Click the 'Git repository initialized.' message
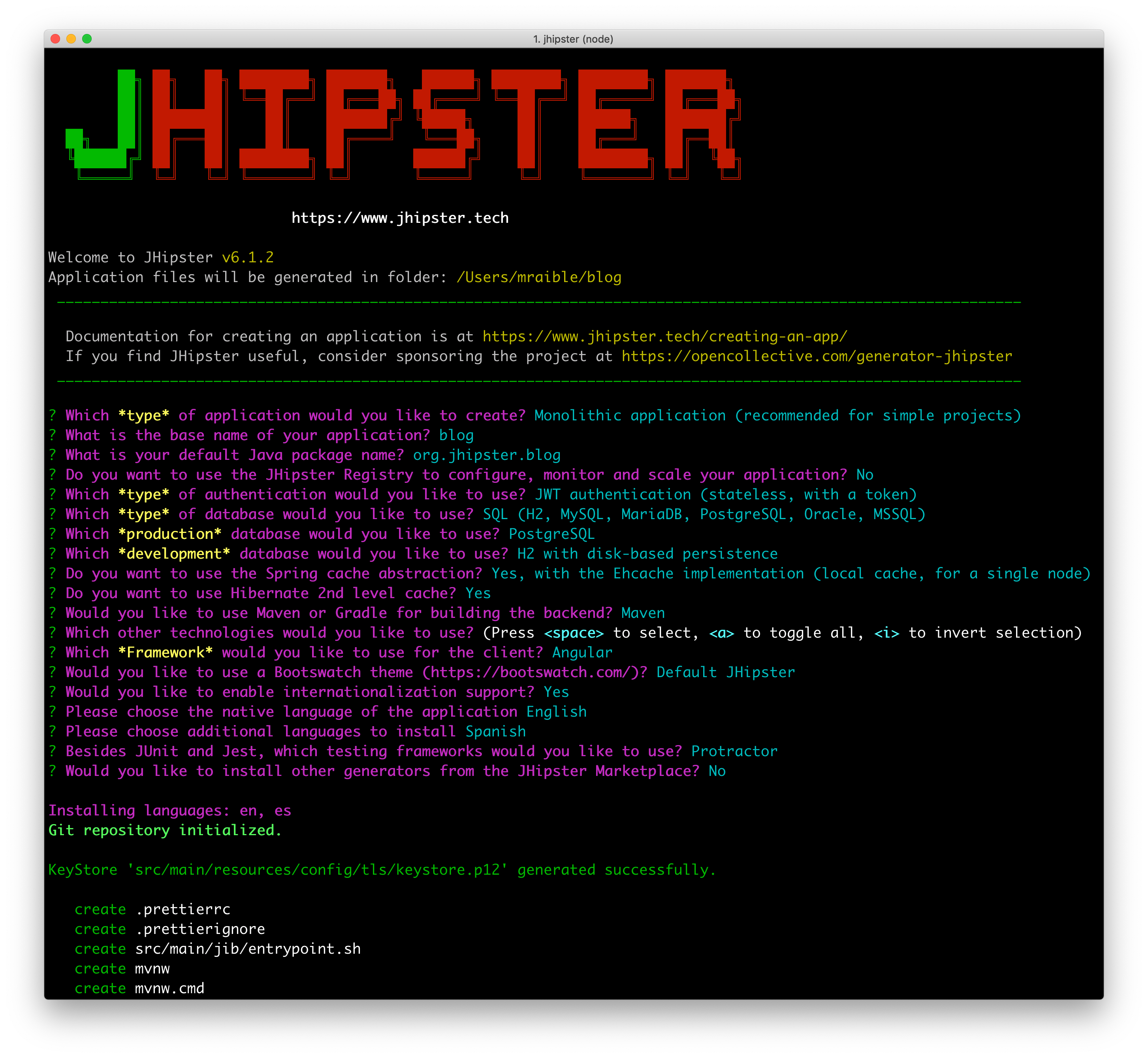The height and width of the screenshot is (1058, 1148). (165, 830)
